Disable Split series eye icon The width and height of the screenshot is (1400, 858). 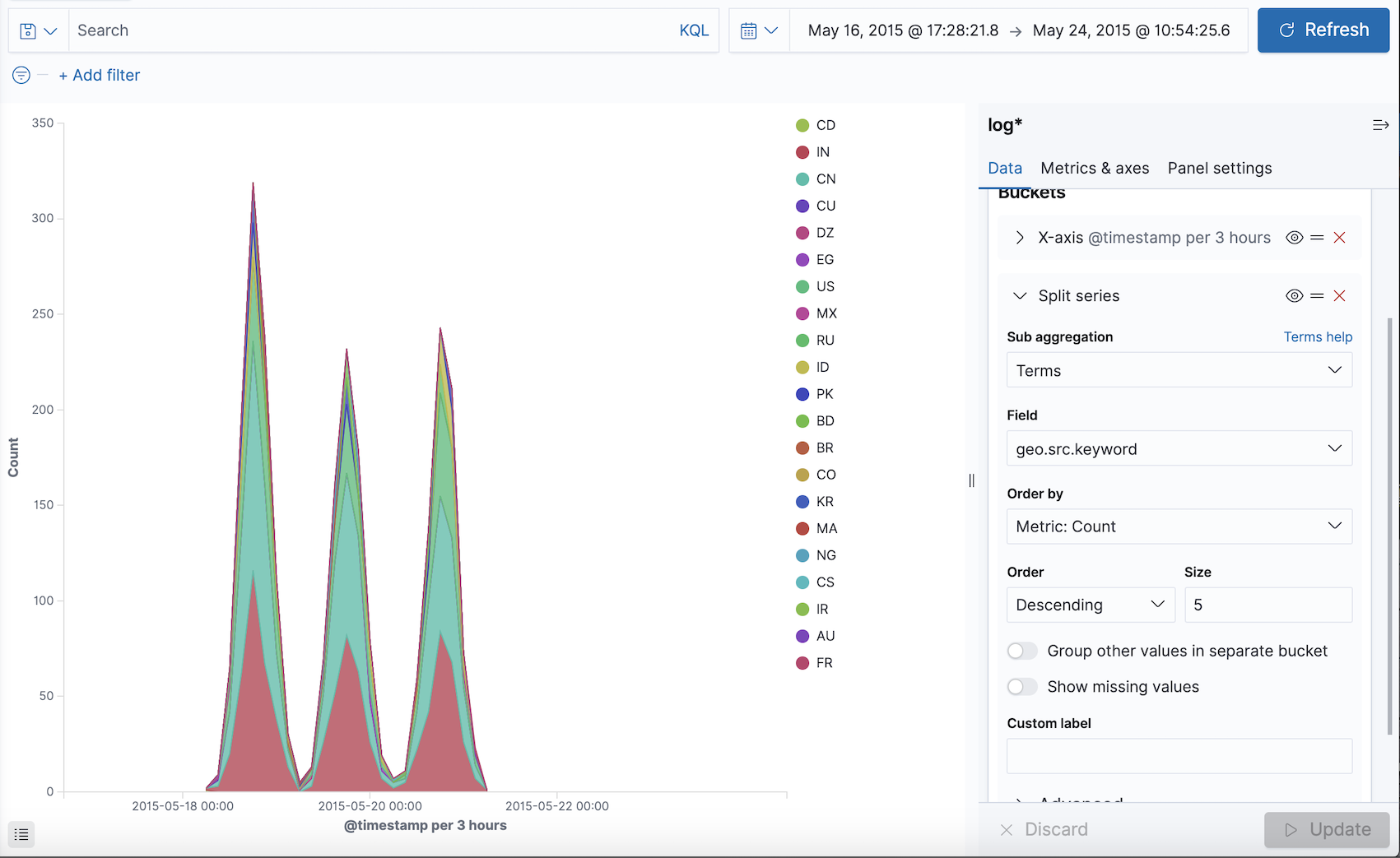pos(1294,296)
